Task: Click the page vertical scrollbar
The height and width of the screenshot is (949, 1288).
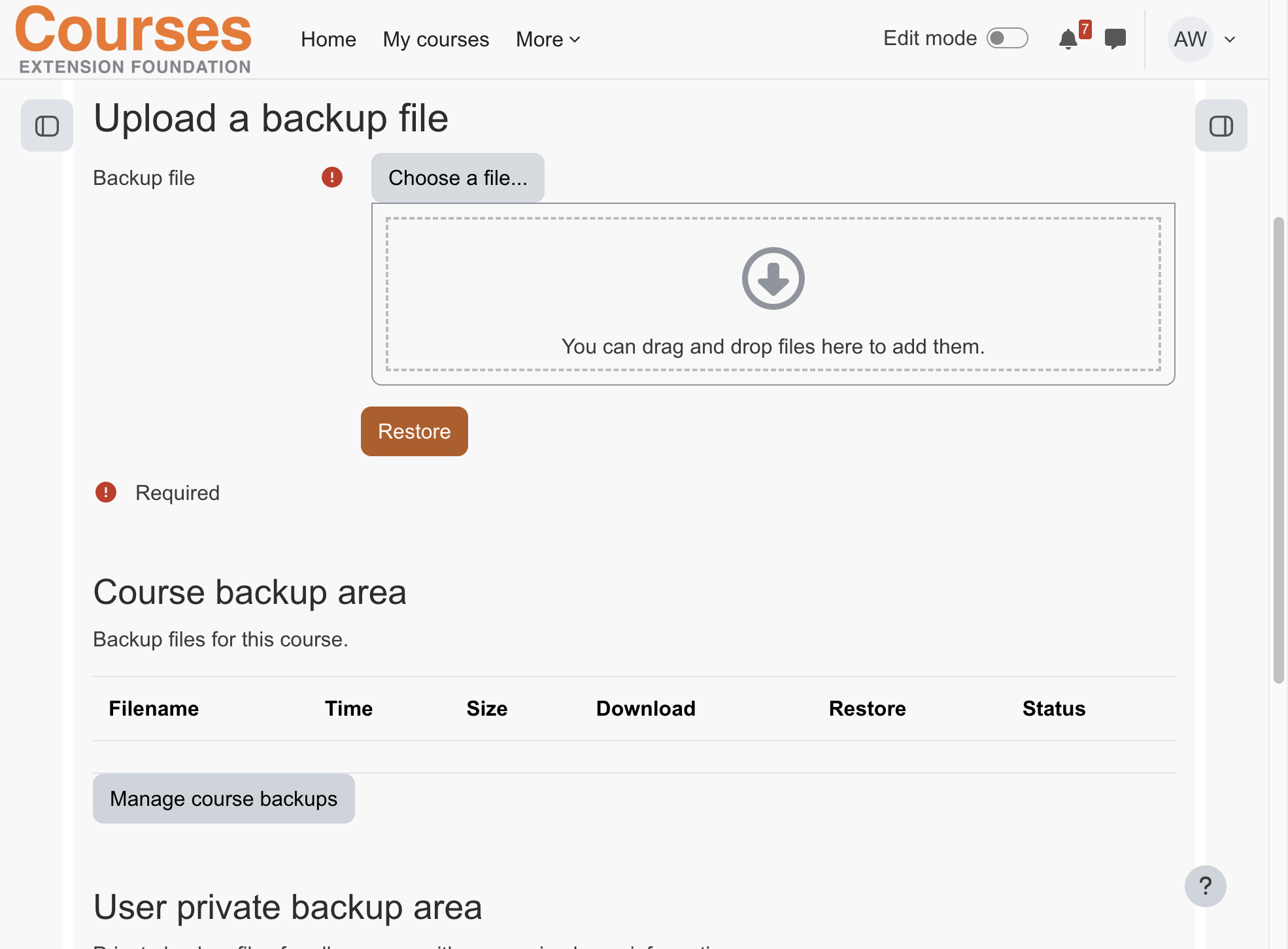Action: 1279,451
